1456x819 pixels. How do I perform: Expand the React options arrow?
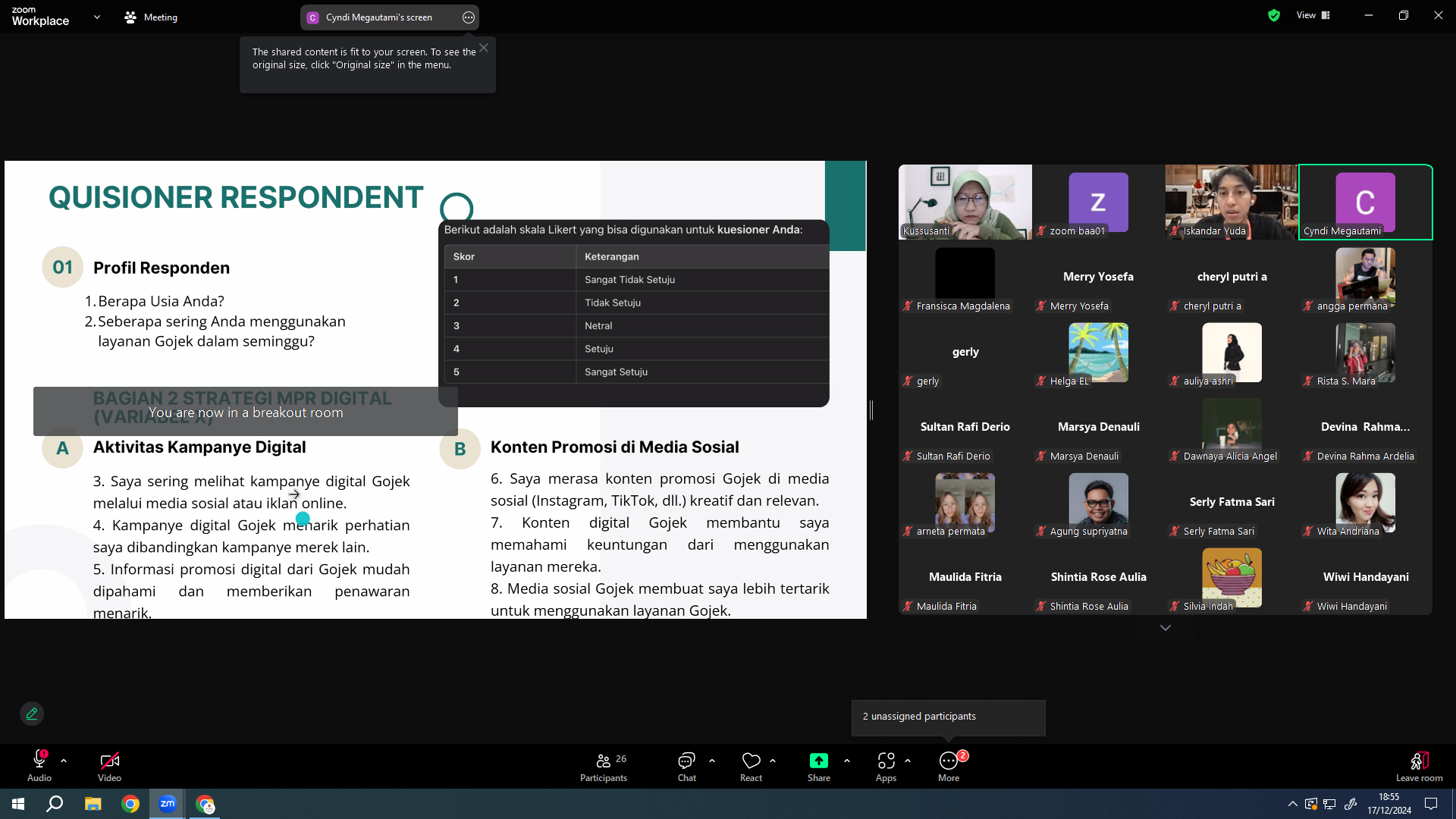[x=773, y=760]
